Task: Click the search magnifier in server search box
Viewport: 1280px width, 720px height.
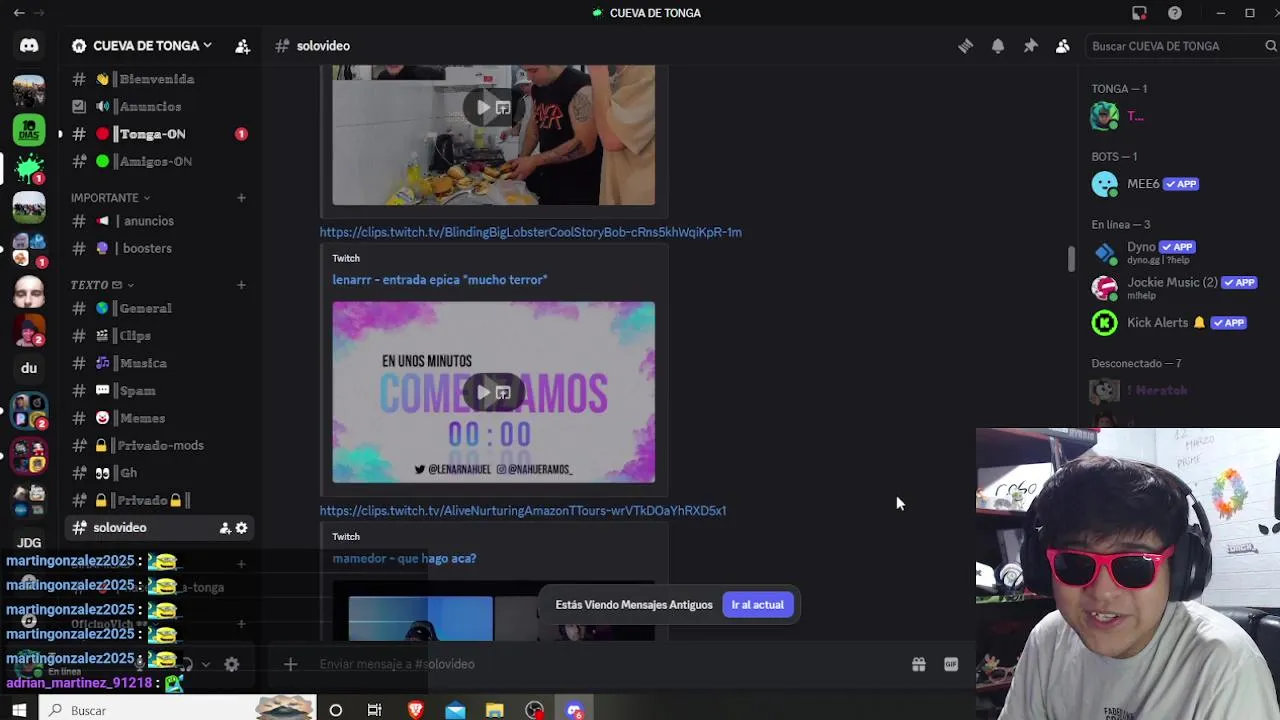Action: tap(1271, 46)
